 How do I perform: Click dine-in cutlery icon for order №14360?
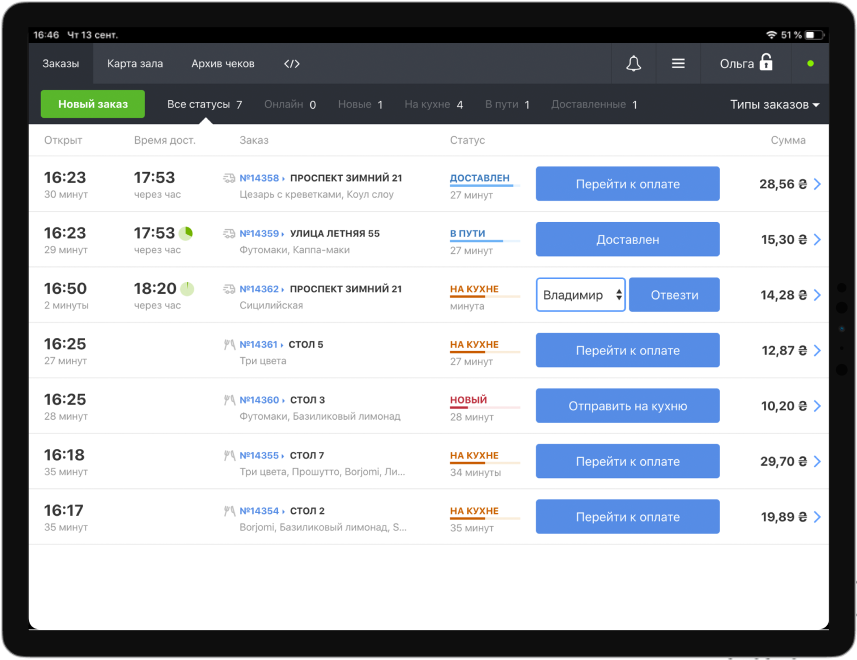click(x=230, y=400)
